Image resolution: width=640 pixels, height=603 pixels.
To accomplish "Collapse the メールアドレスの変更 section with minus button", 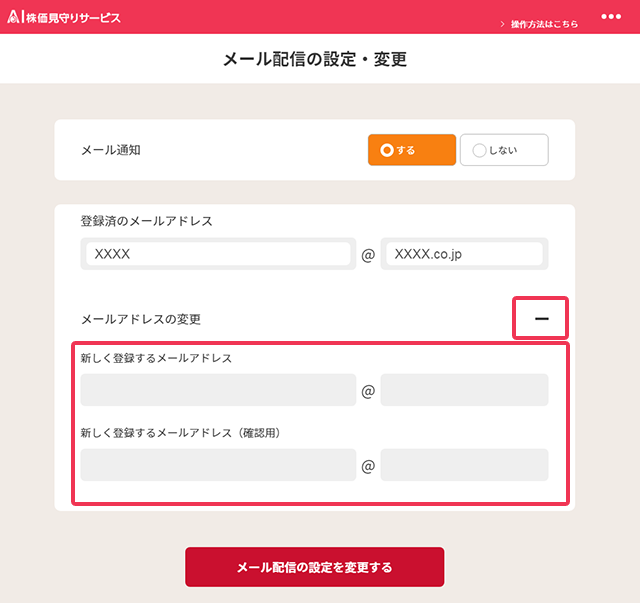I will [x=541, y=318].
